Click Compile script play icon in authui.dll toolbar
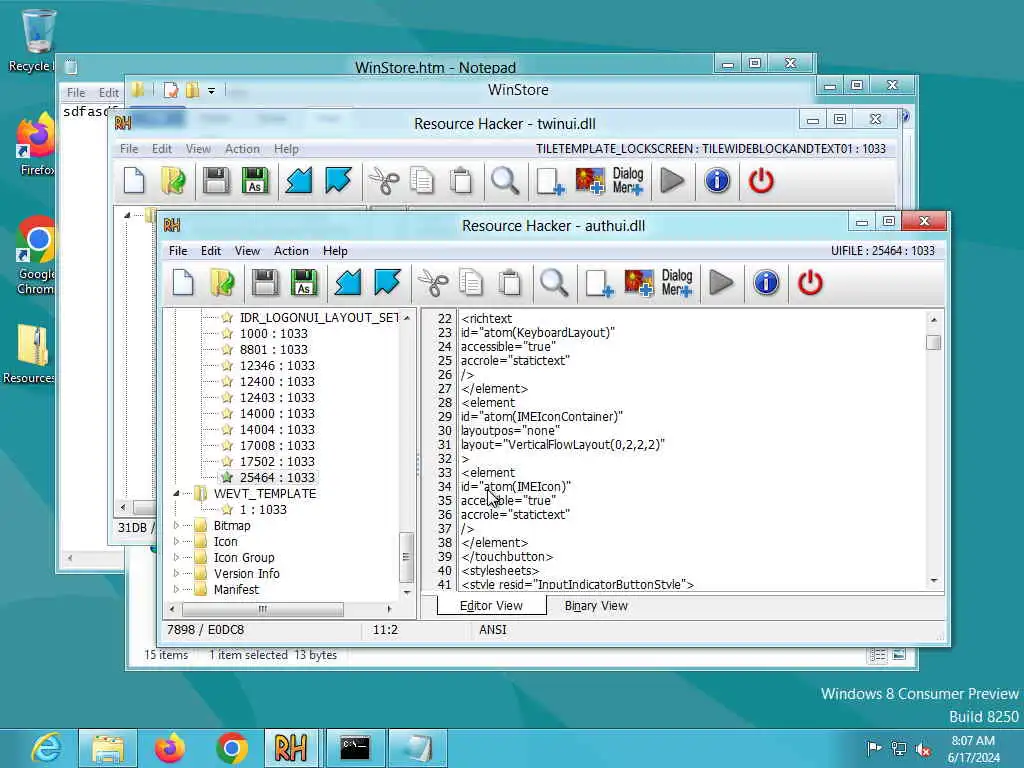Screen dimensions: 1024x768 tap(722, 283)
